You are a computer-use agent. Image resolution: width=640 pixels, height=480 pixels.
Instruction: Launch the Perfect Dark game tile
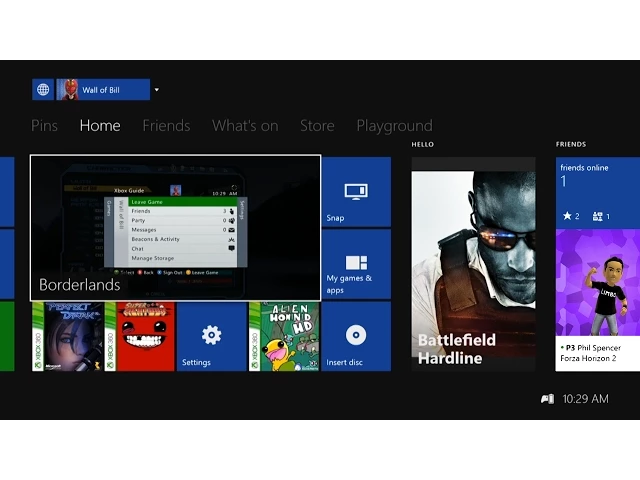67,336
